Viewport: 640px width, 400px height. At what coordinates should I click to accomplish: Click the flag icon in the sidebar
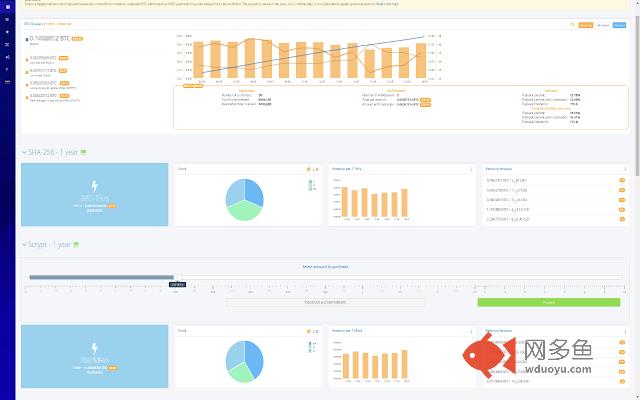pyautogui.click(x=7, y=69)
